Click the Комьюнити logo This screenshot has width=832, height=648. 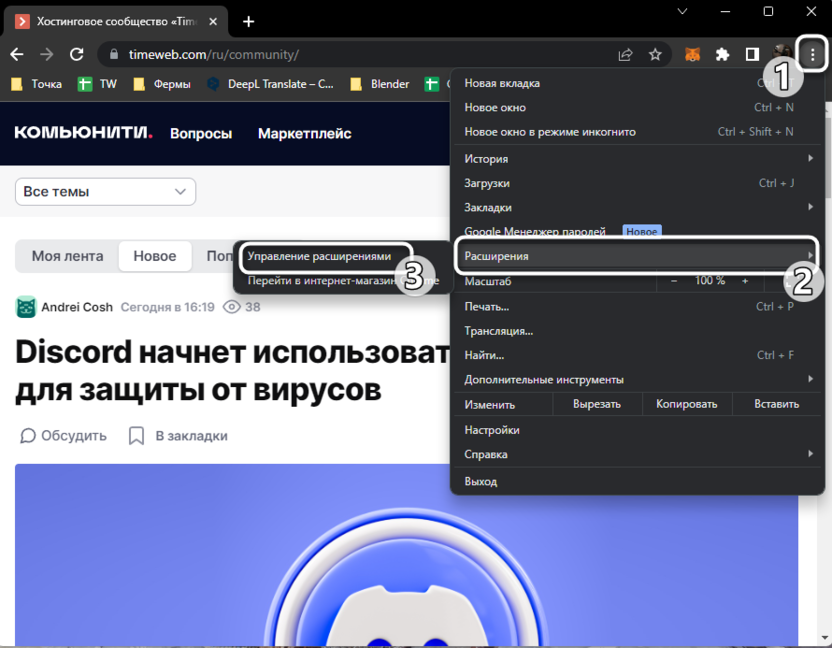click(83, 133)
